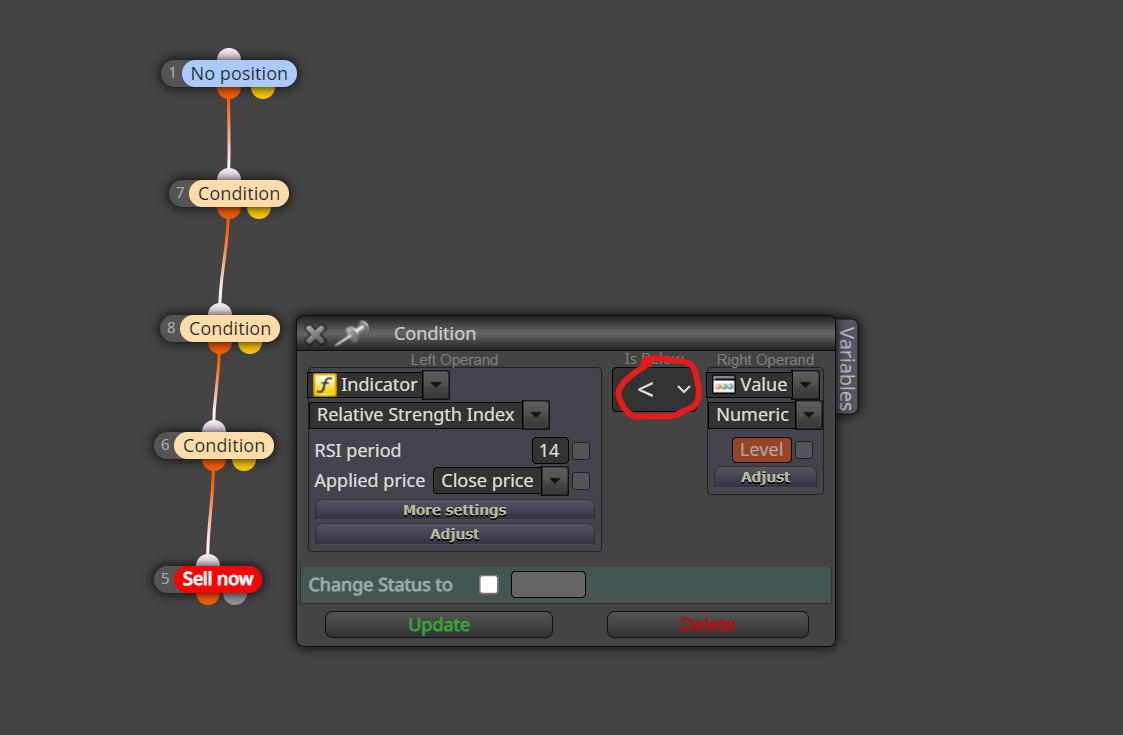Click the top input connector of Condition 8

[x=220, y=309]
